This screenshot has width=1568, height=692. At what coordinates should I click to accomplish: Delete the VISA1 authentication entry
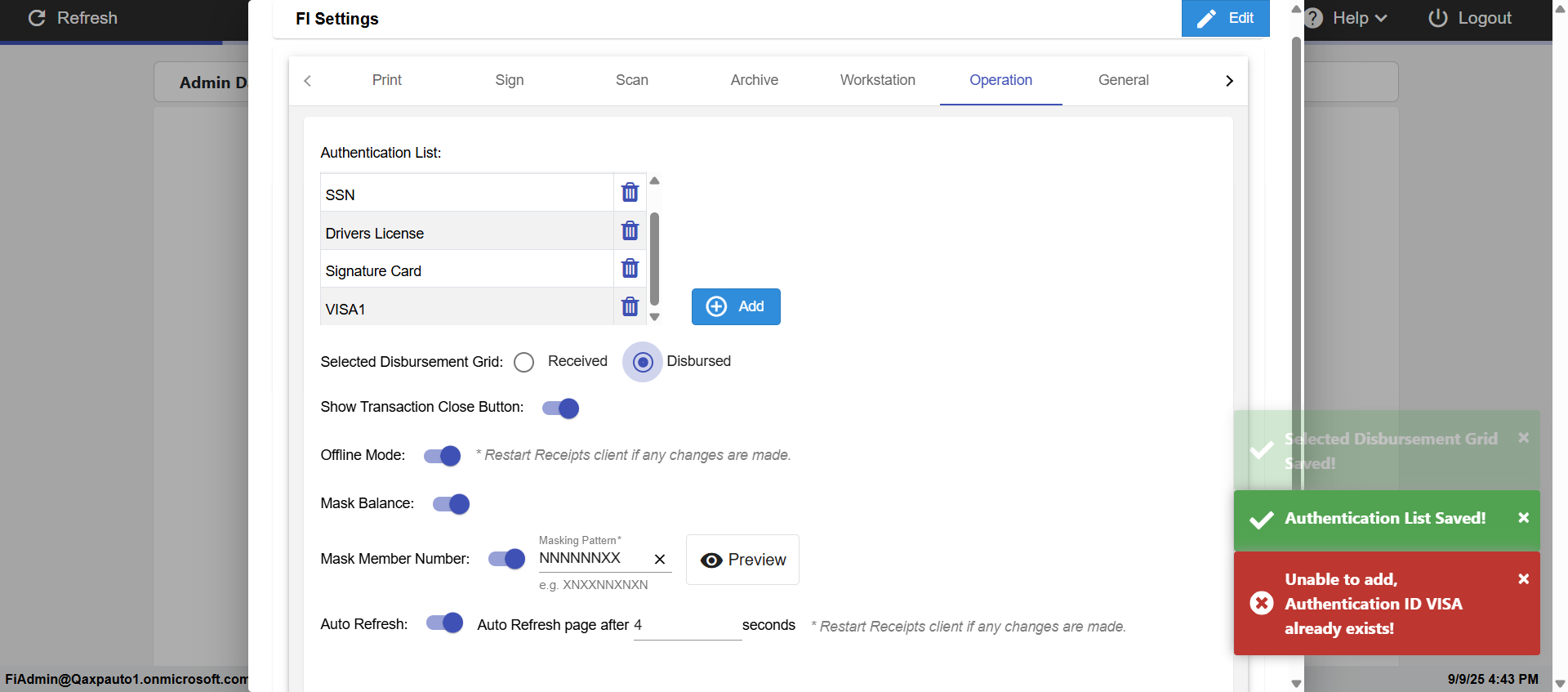click(x=630, y=307)
